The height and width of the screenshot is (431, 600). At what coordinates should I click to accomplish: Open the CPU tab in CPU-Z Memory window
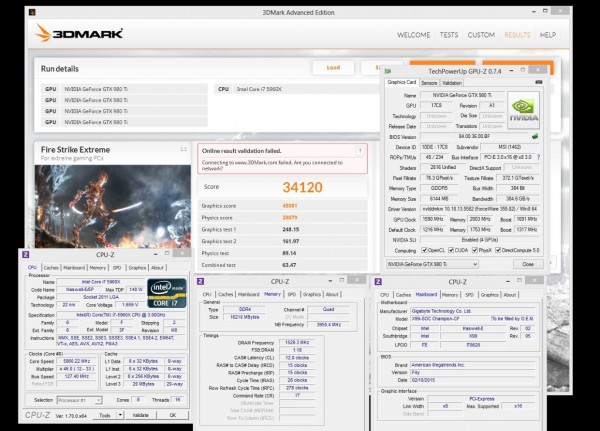click(207, 294)
